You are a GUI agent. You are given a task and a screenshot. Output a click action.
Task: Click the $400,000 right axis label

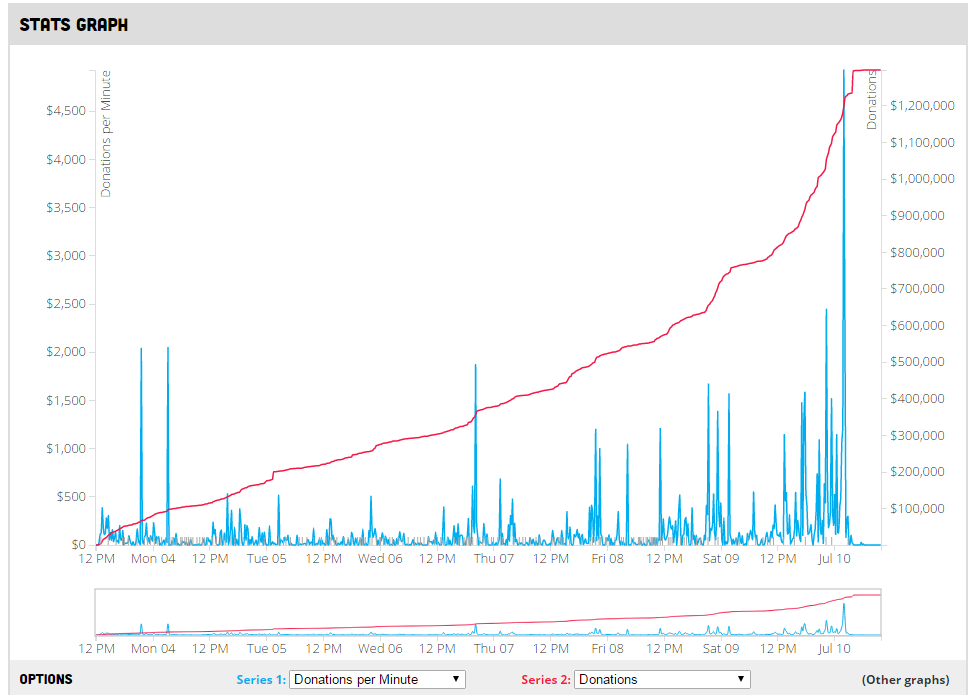click(x=917, y=399)
